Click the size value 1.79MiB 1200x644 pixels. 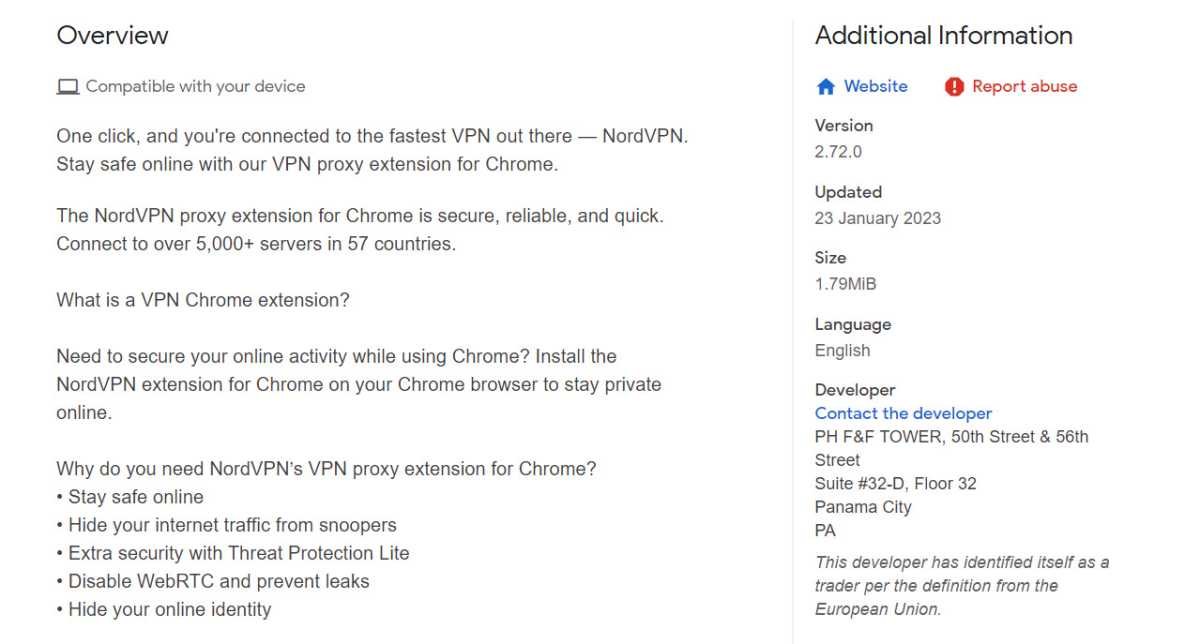[845, 284]
